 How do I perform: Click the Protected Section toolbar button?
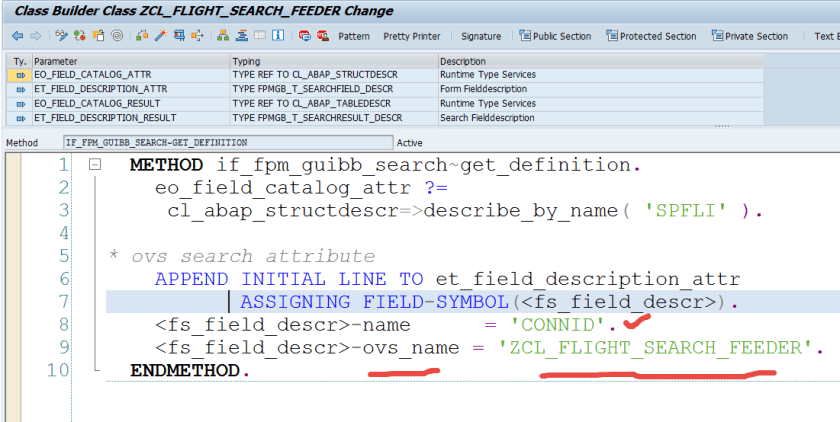click(x=651, y=36)
